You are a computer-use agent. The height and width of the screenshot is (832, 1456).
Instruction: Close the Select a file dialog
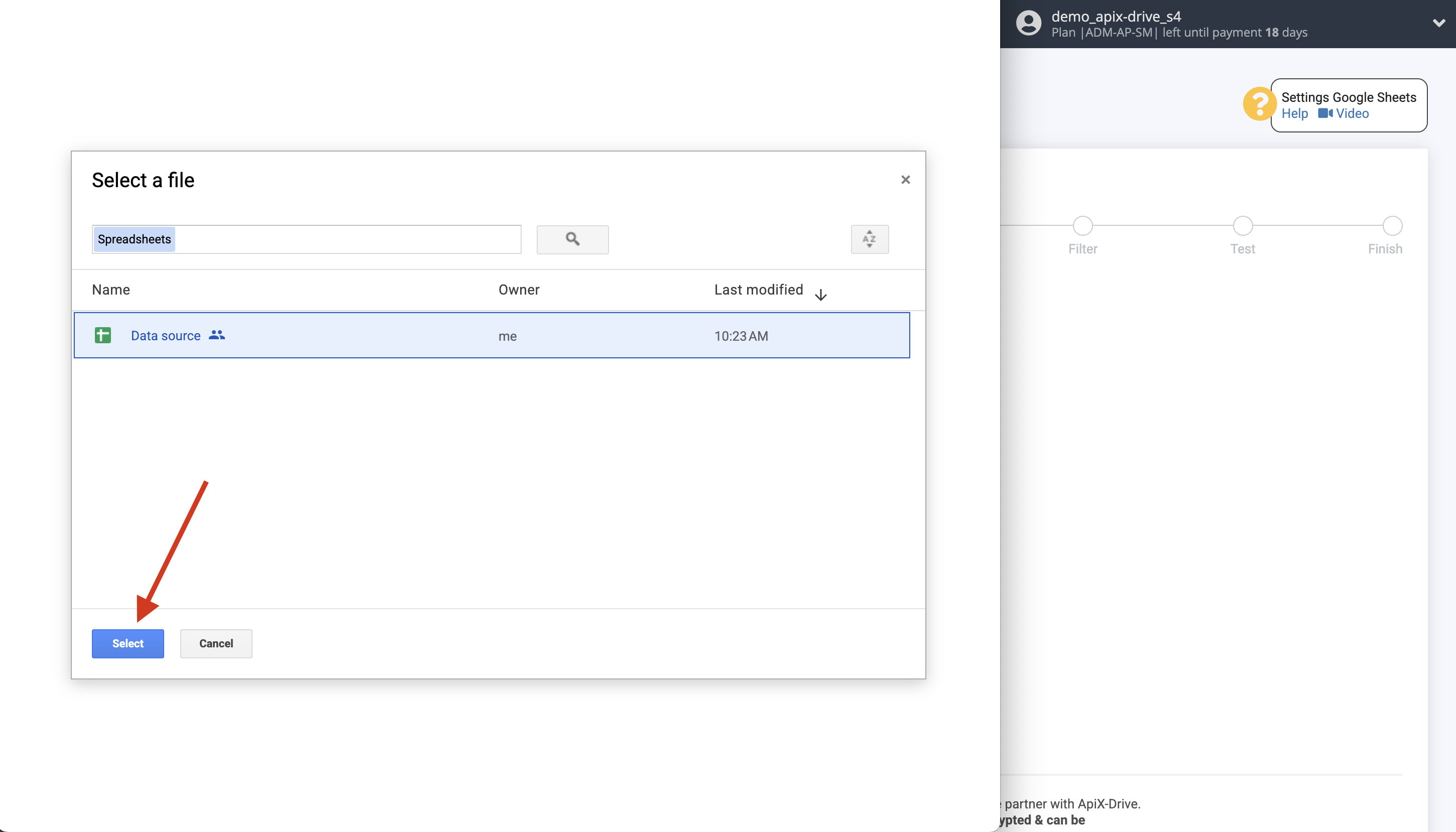pos(906,180)
